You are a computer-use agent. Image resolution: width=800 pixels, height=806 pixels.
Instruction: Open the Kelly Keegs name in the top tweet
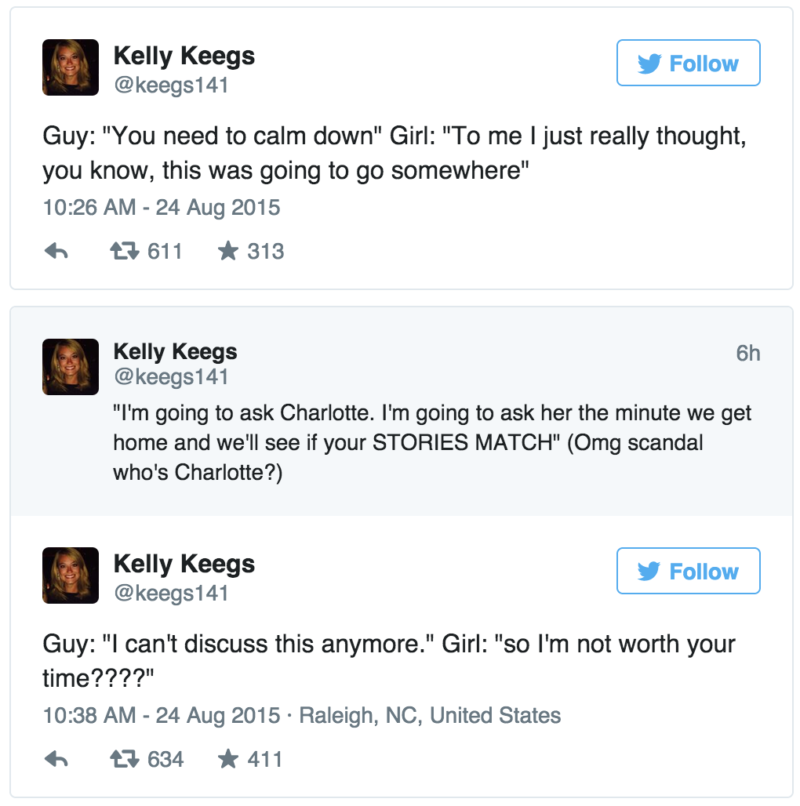pyautogui.click(x=184, y=56)
